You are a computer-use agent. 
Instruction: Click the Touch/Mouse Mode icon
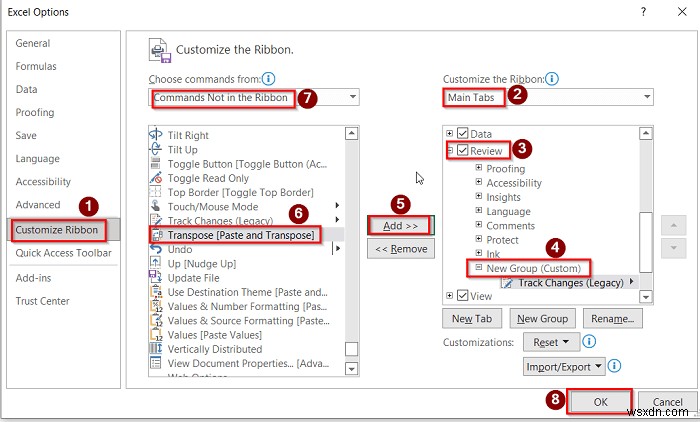pos(155,206)
